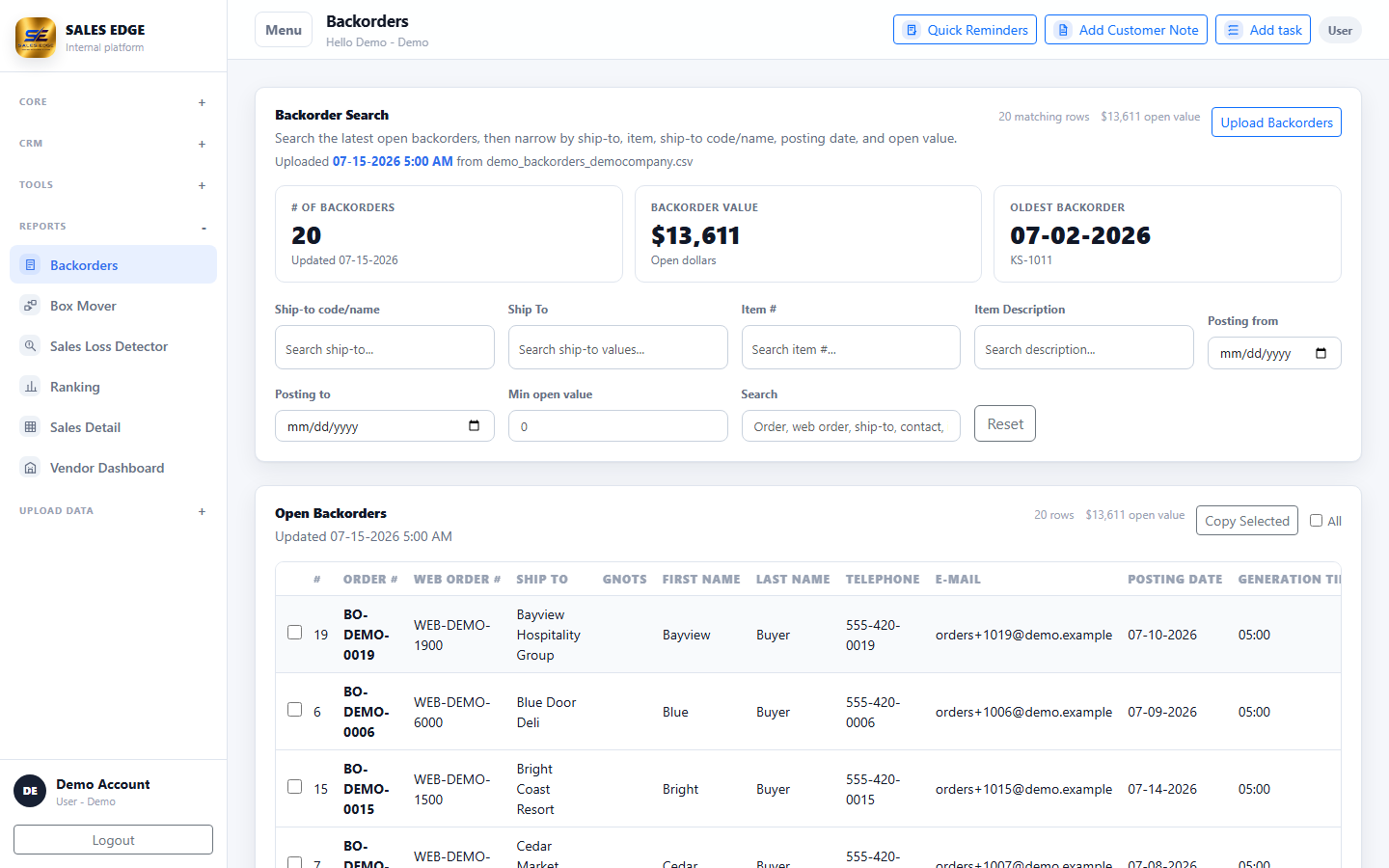This screenshot has width=1389, height=868.
Task: Click the Quick Reminders icon
Action: pos(912,30)
